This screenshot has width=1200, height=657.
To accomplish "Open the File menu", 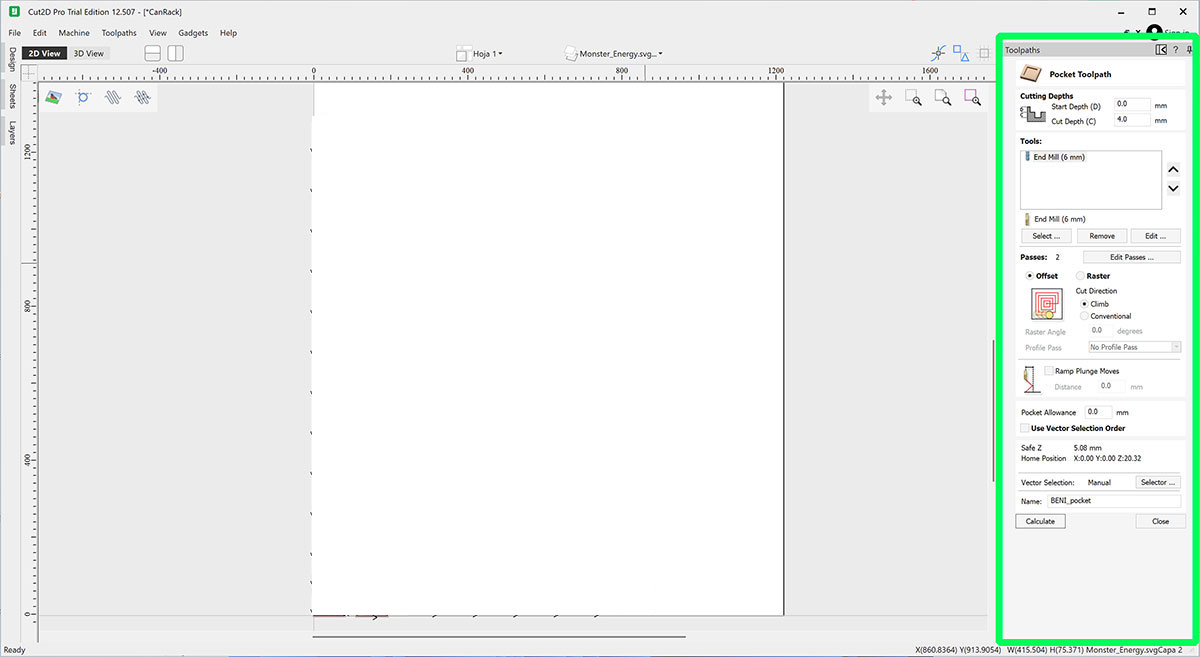I will click(x=15, y=33).
